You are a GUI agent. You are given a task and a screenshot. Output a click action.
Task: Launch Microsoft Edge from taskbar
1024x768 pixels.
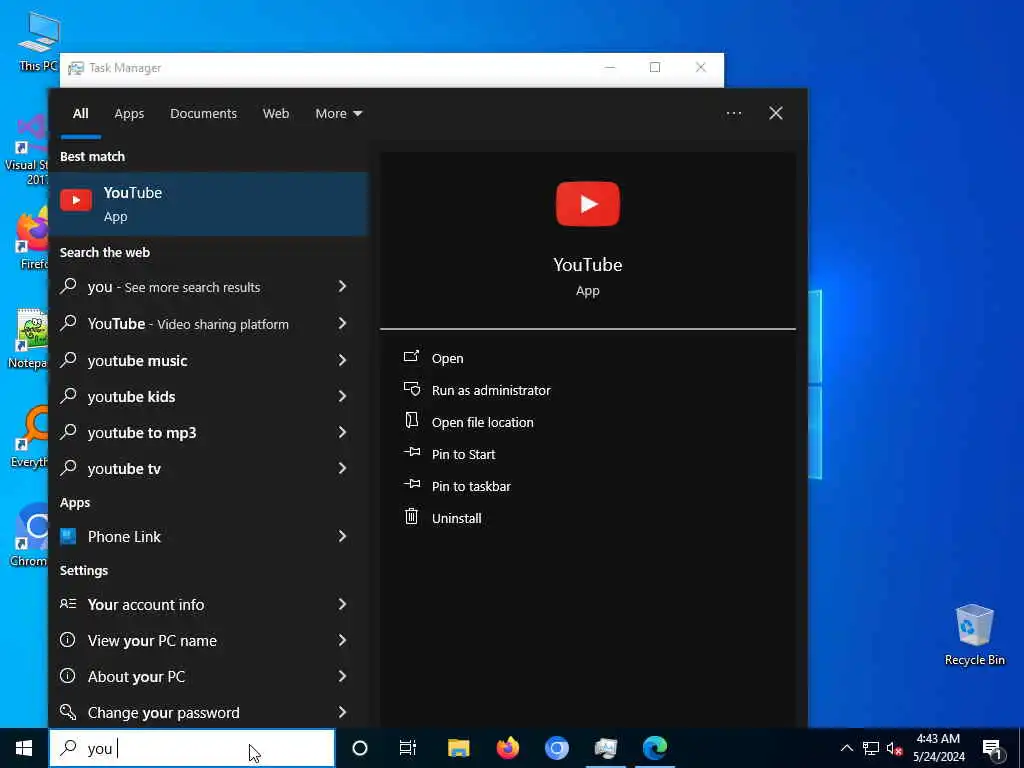654,748
